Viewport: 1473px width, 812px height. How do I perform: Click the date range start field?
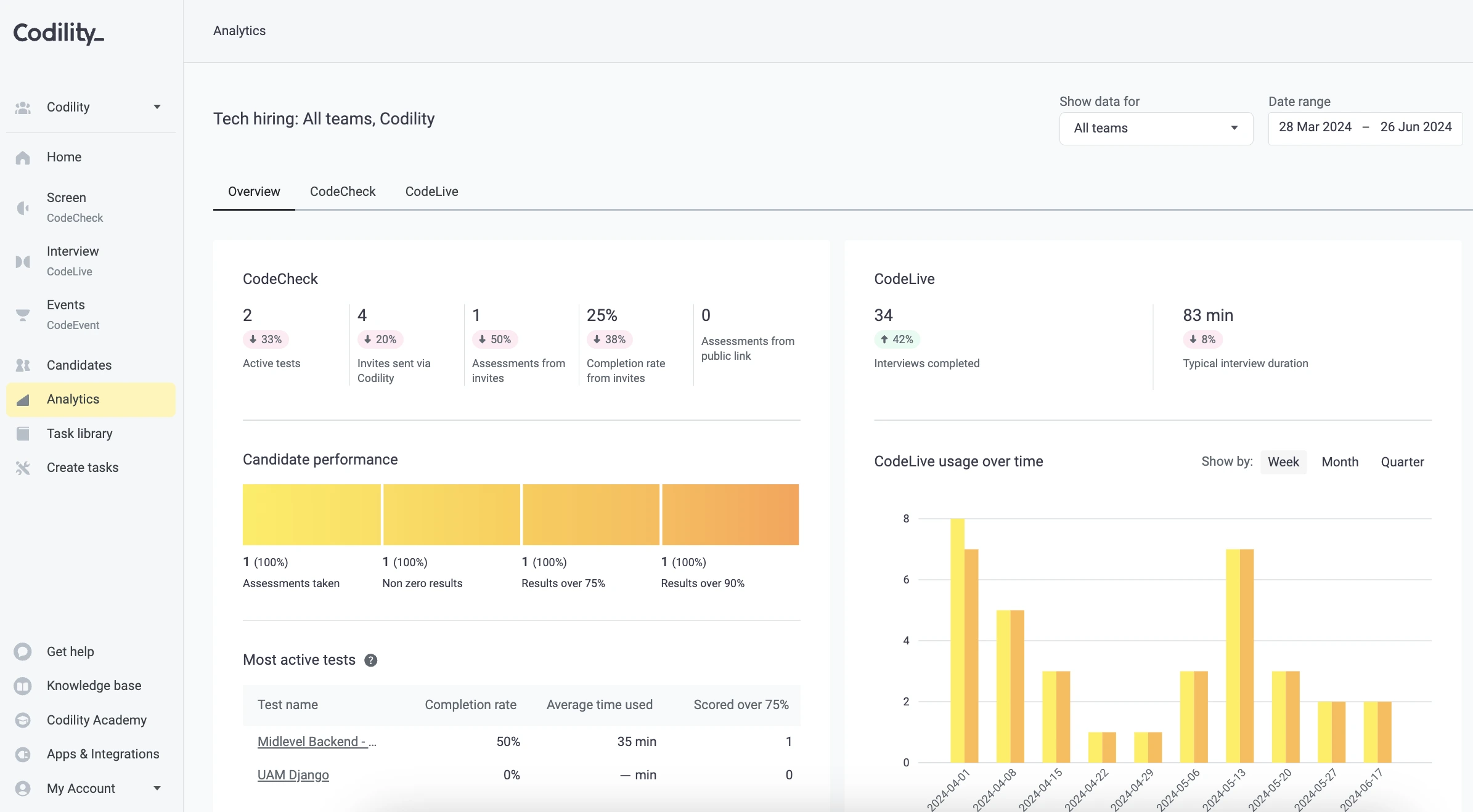1315,128
